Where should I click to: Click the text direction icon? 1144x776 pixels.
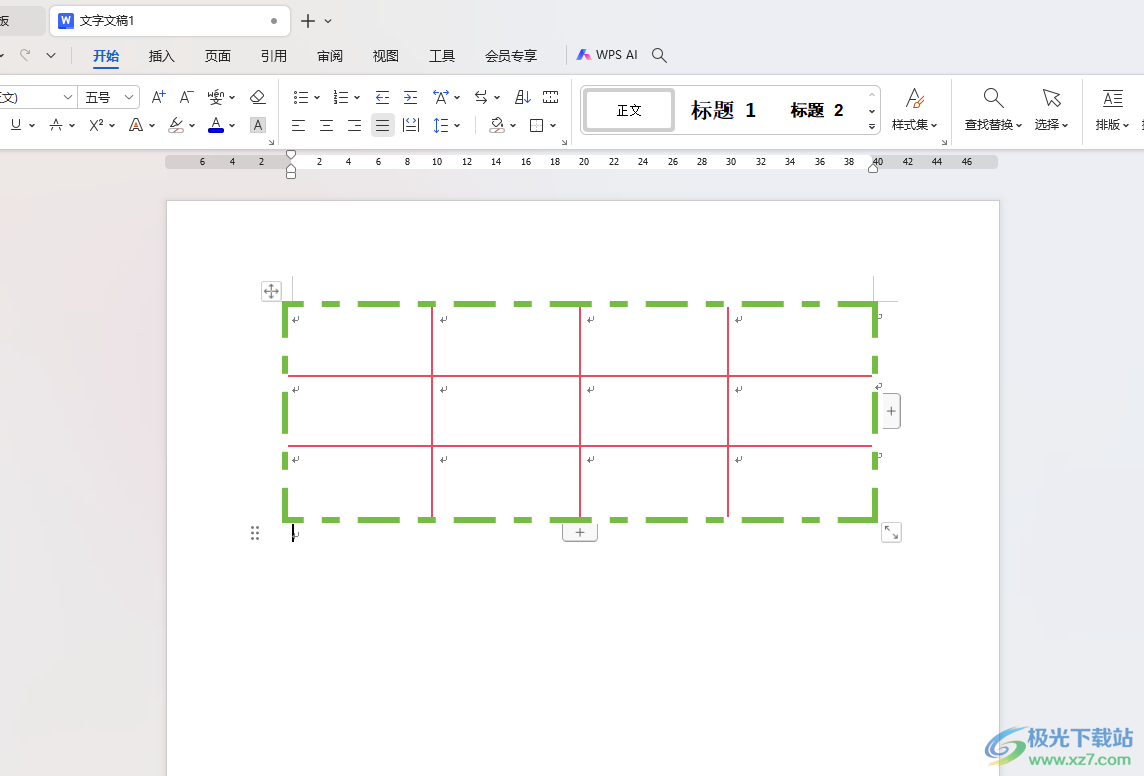coord(481,97)
